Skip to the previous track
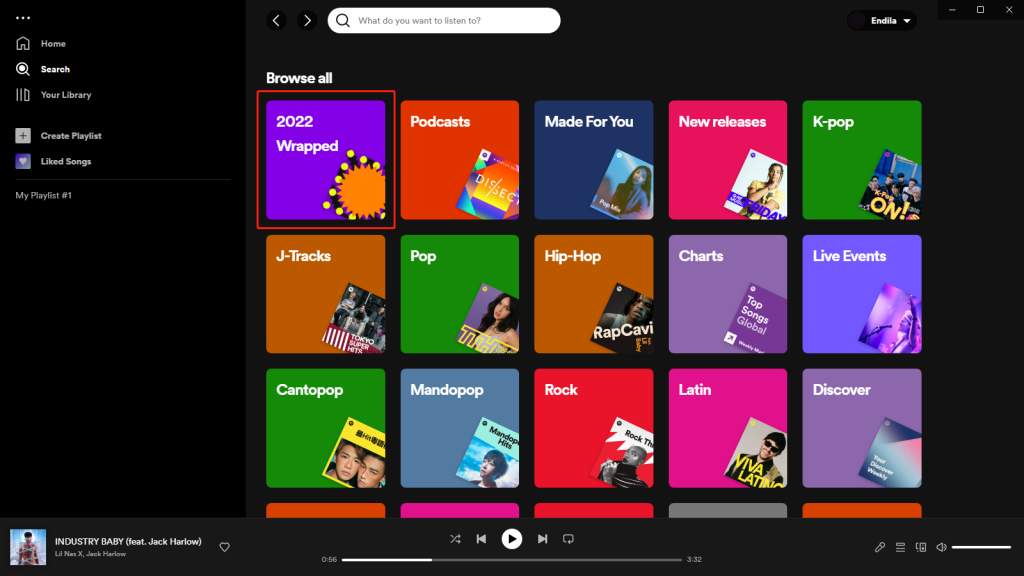Image resolution: width=1024 pixels, height=576 pixels. [481, 539]
